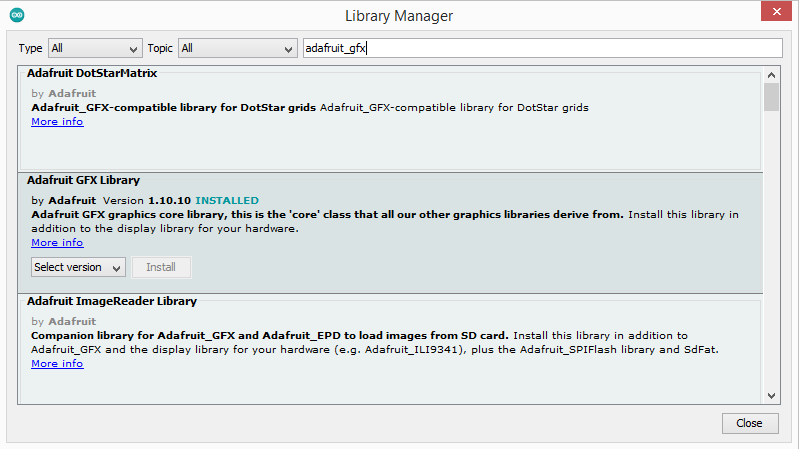The width and height of the screenshot is (799, 449).
Task: Click the Type dropdown arrow chevron
Action: [x=133, y=49]
